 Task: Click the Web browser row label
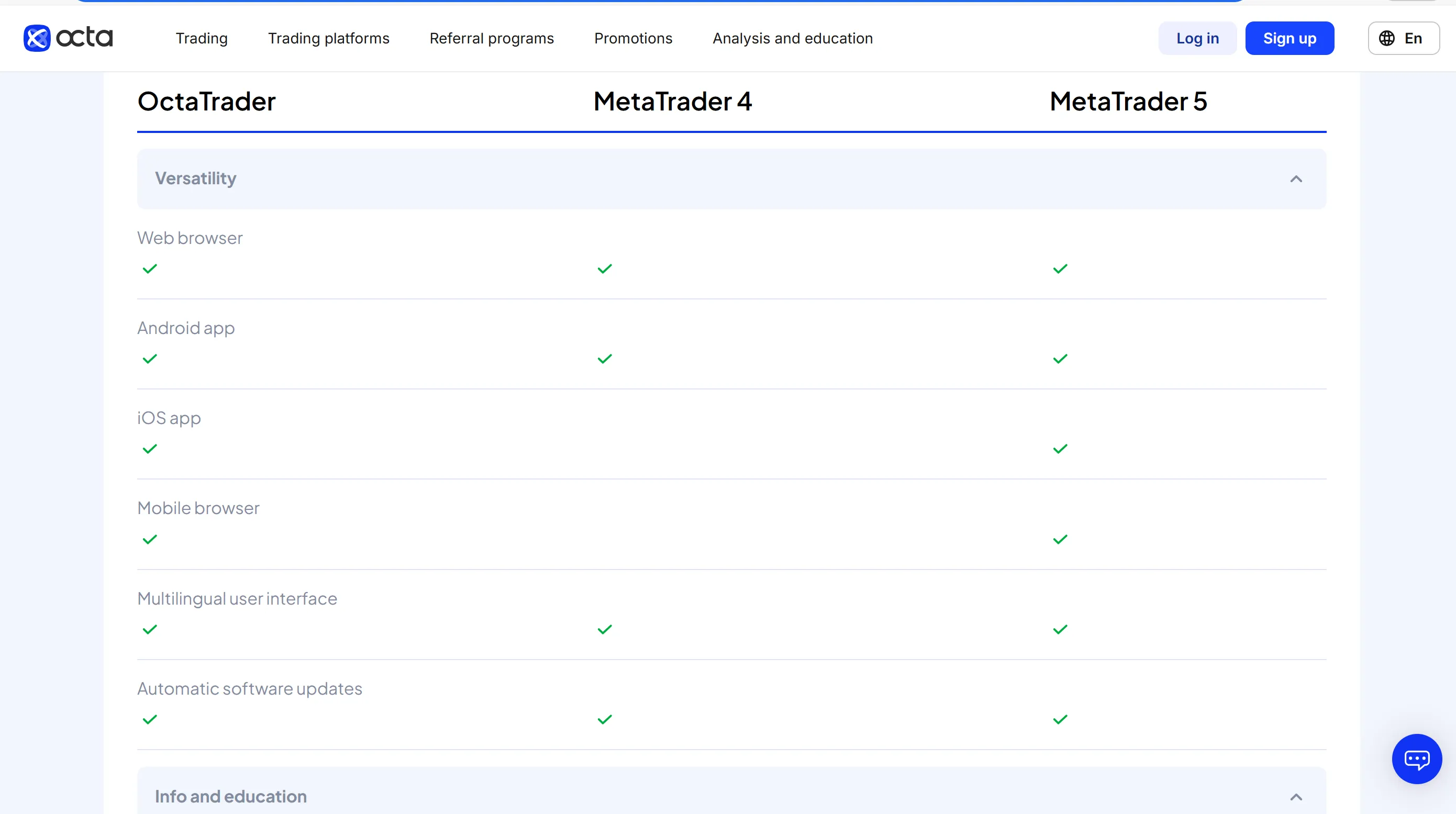click(190, 238)
